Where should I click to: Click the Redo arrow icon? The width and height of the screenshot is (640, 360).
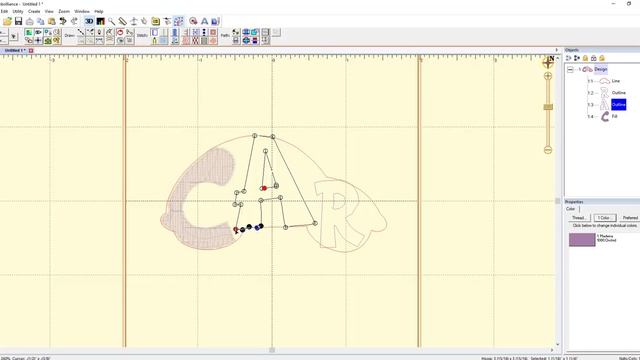(74, 21)
